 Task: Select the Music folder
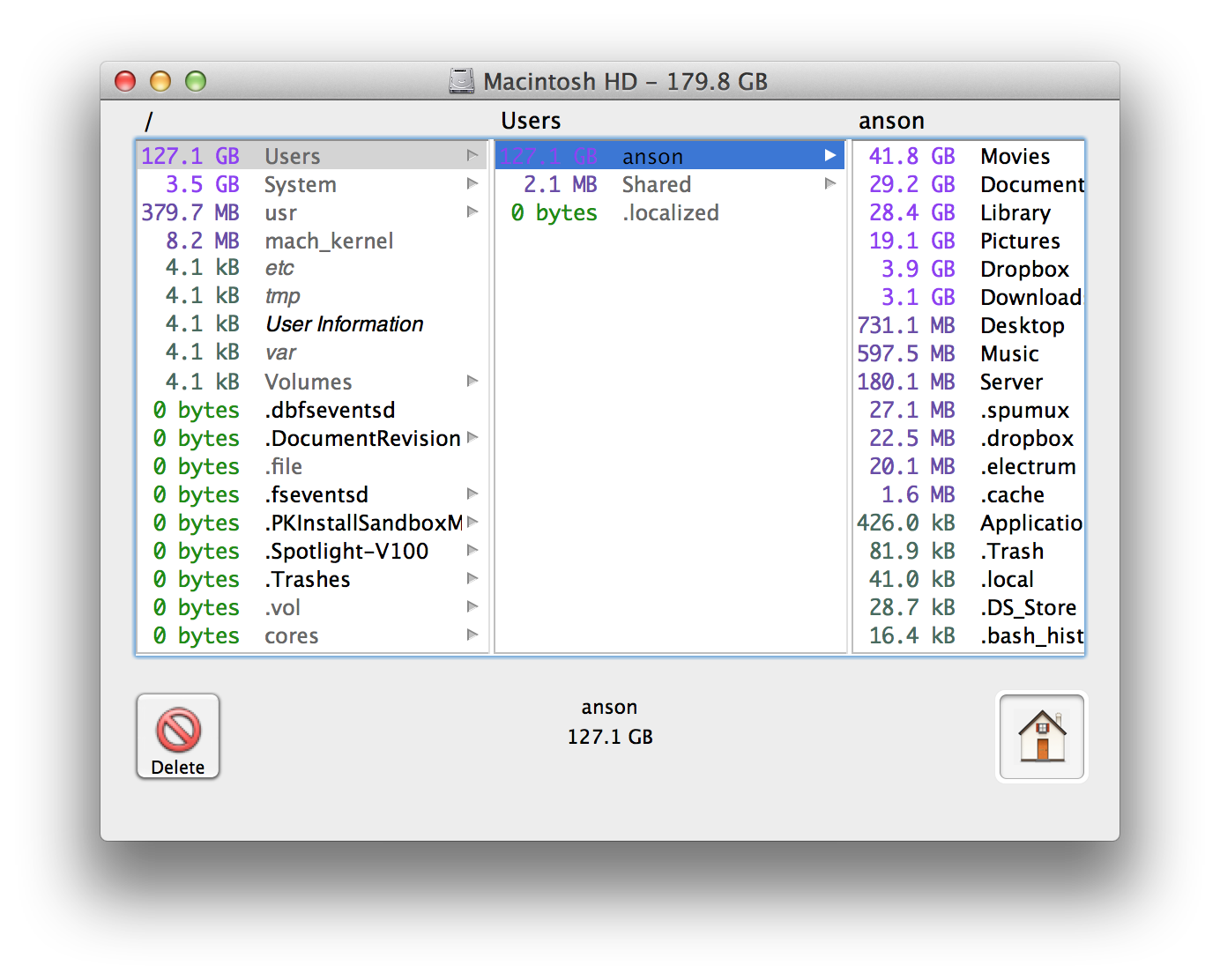(x=969, y=353)
